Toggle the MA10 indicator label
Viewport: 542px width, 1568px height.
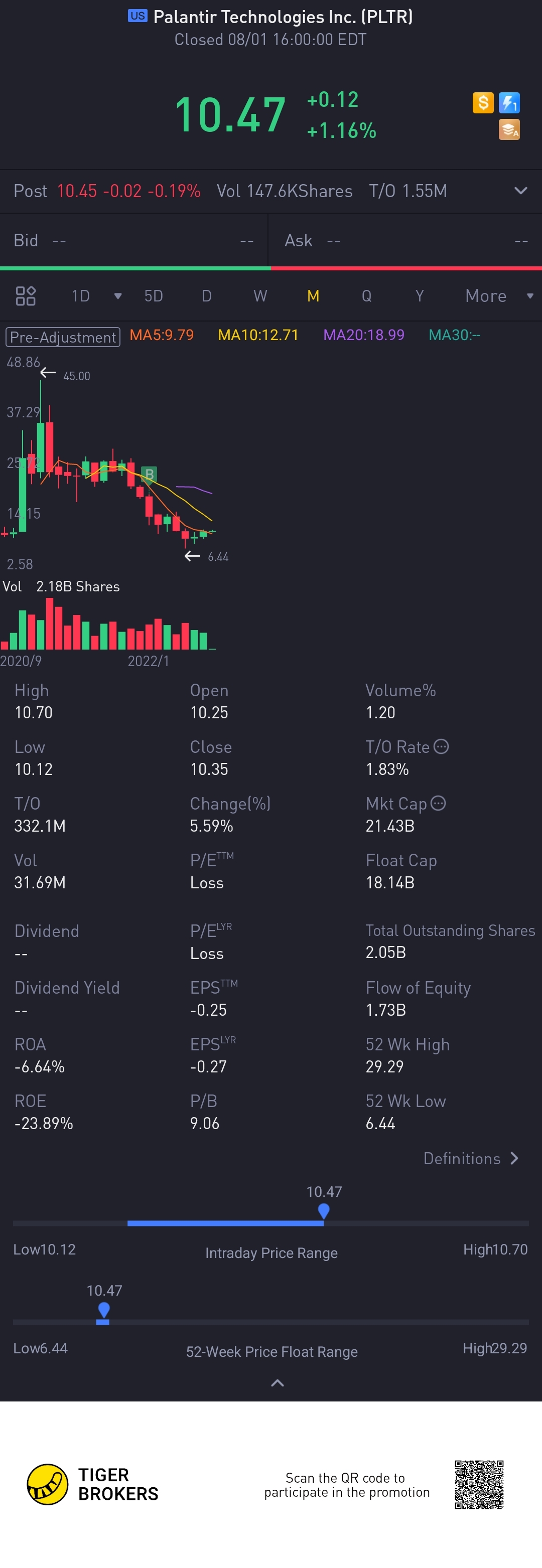coord(258,335)
